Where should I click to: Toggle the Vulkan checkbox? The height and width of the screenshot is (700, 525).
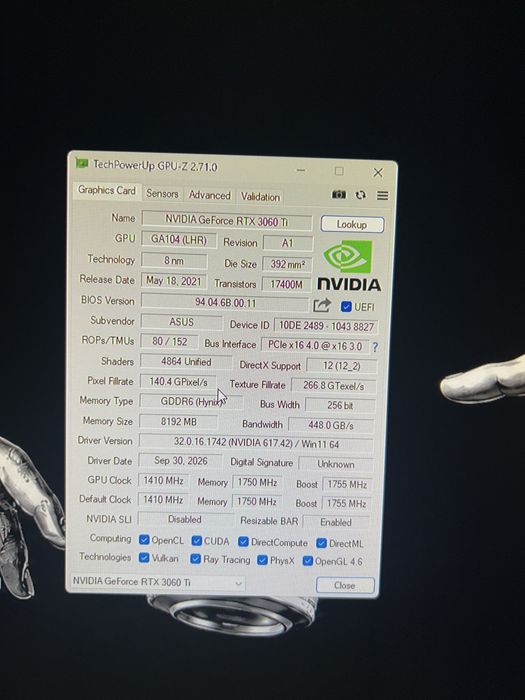click(144, 558)
